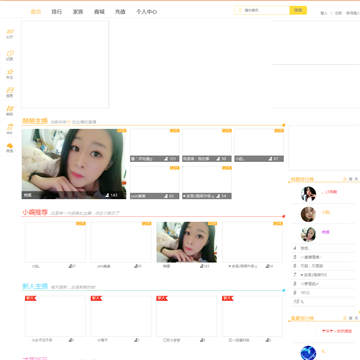Click the magnifier icon in search box

(240, 10)
